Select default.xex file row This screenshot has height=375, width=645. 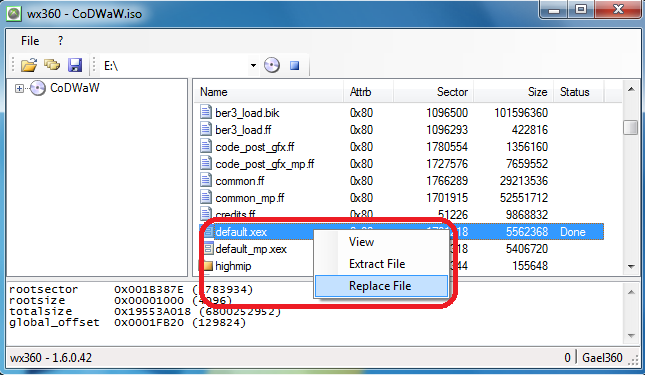tap(401, 232)
